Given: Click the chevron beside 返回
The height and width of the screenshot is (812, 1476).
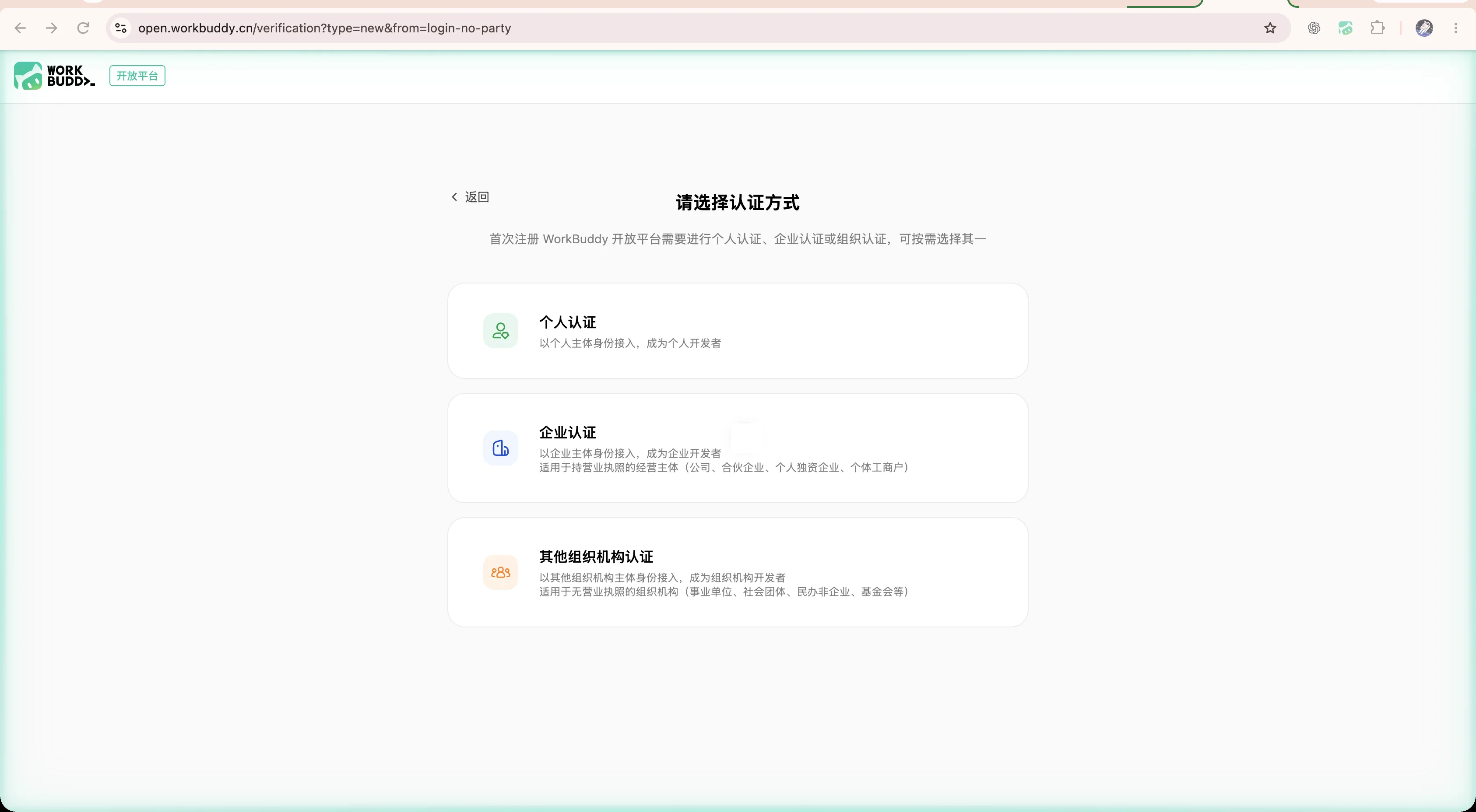Looking at the screenshot, I should [454, 197].
